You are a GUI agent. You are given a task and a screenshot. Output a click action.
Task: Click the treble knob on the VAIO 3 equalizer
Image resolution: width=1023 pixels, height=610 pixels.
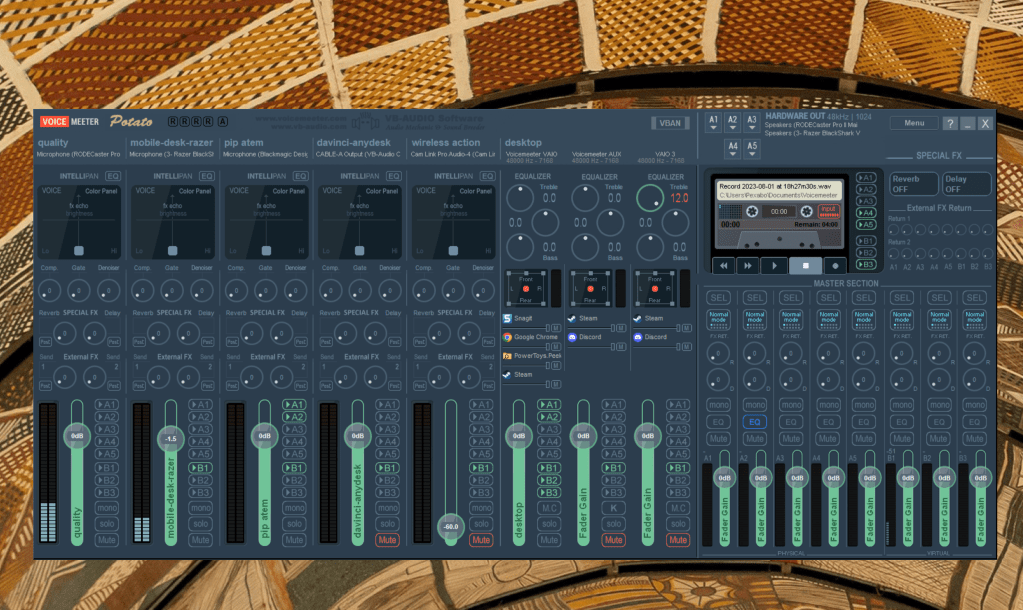[650, 198]
